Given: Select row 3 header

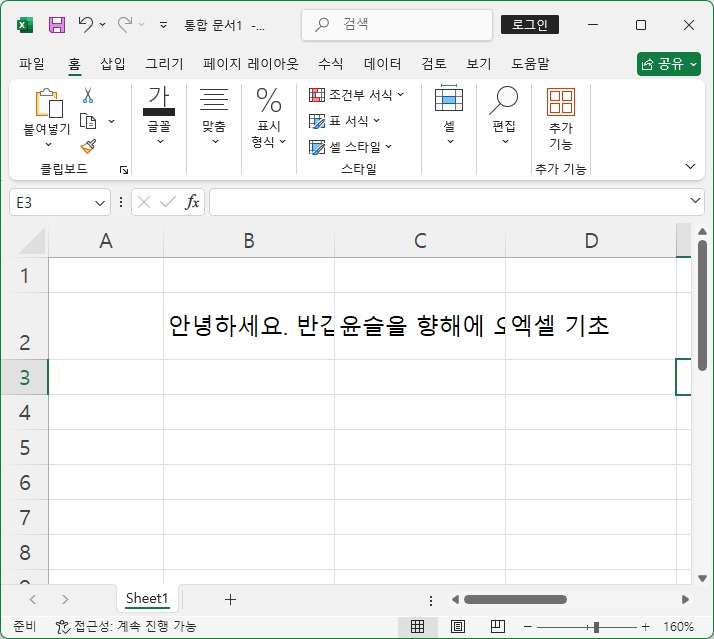Looking at the screenshot, I should pyautogui.click(x=25, y=377).
